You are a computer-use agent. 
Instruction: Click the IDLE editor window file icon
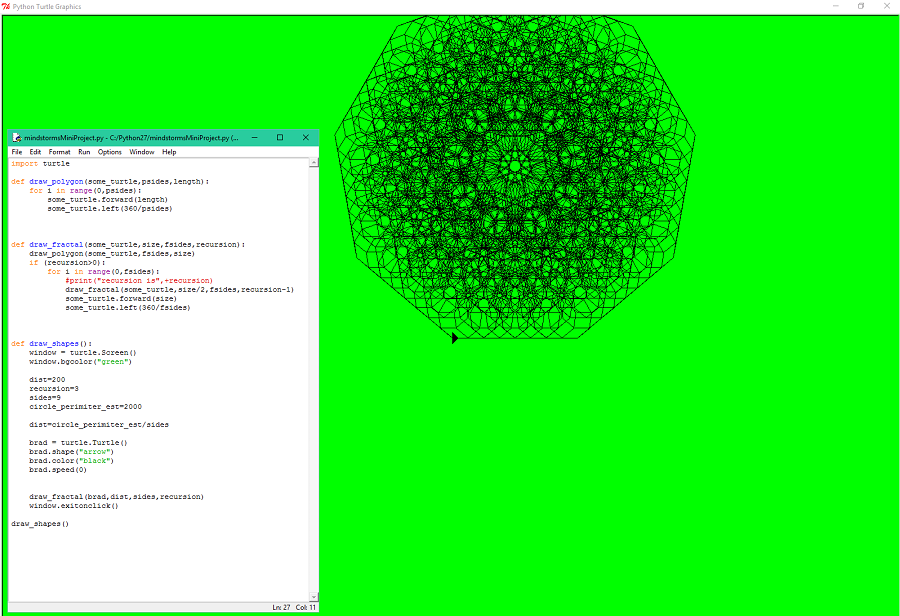(x=16, y=138)
